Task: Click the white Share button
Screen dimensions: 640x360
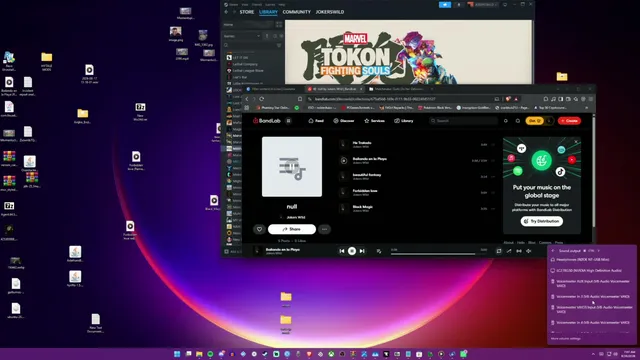Action: [x=292, y=229]
